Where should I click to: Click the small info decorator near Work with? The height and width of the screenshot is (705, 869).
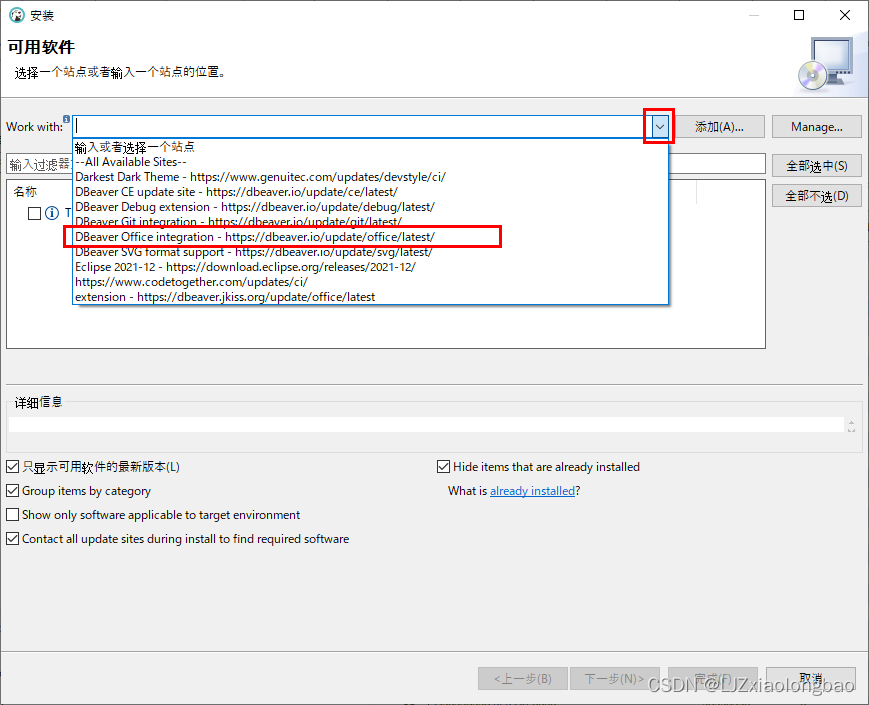click(67, 119)
